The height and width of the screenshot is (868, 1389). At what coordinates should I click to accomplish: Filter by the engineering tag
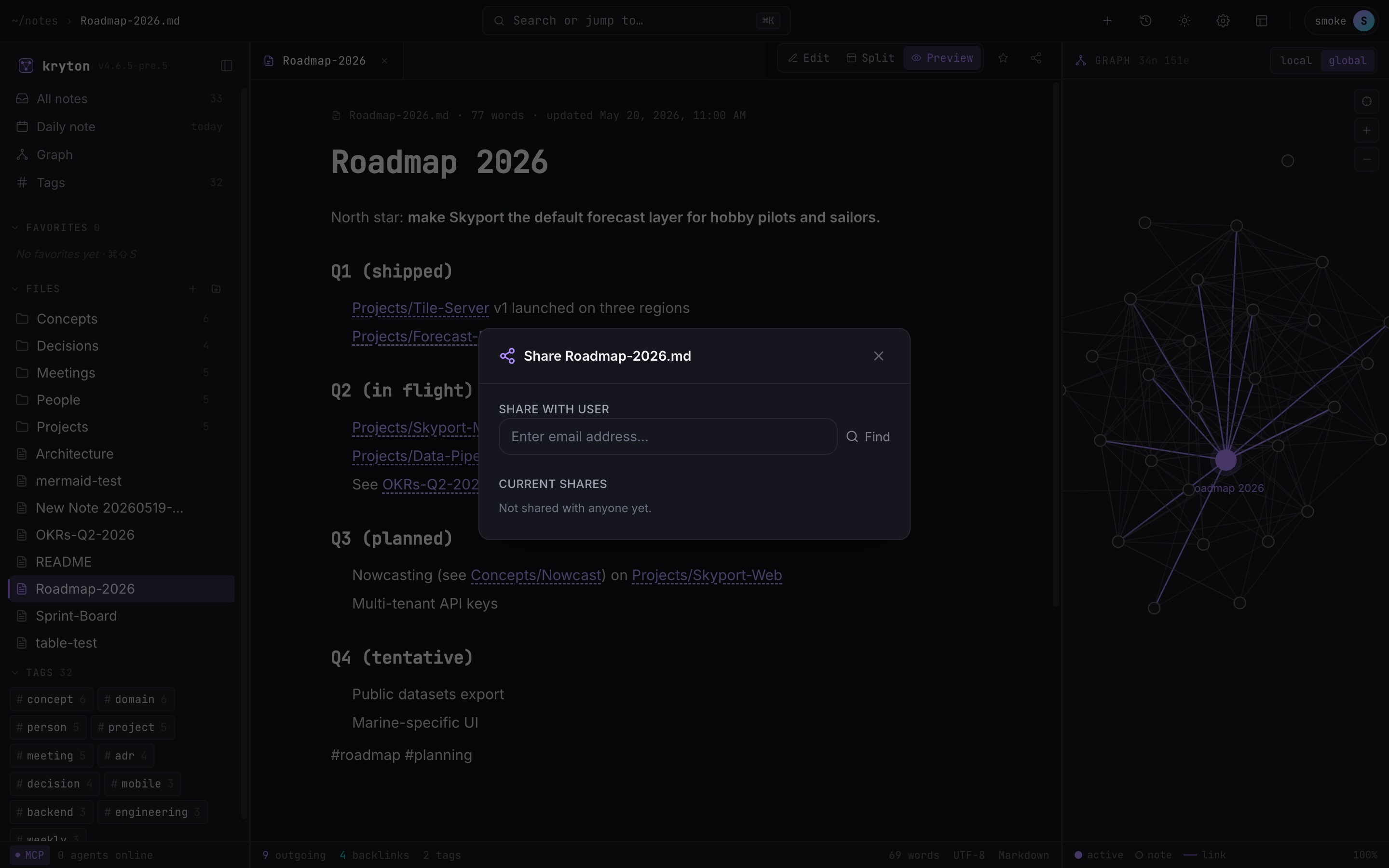click(153, 812)
